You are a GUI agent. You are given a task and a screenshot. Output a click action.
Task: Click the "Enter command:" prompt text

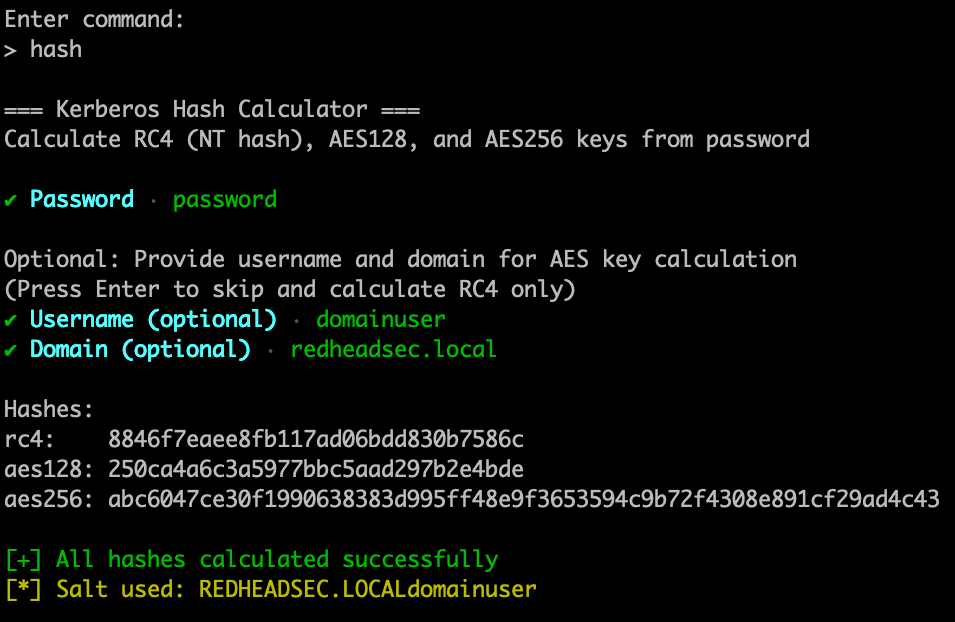[x=94, y=19]
